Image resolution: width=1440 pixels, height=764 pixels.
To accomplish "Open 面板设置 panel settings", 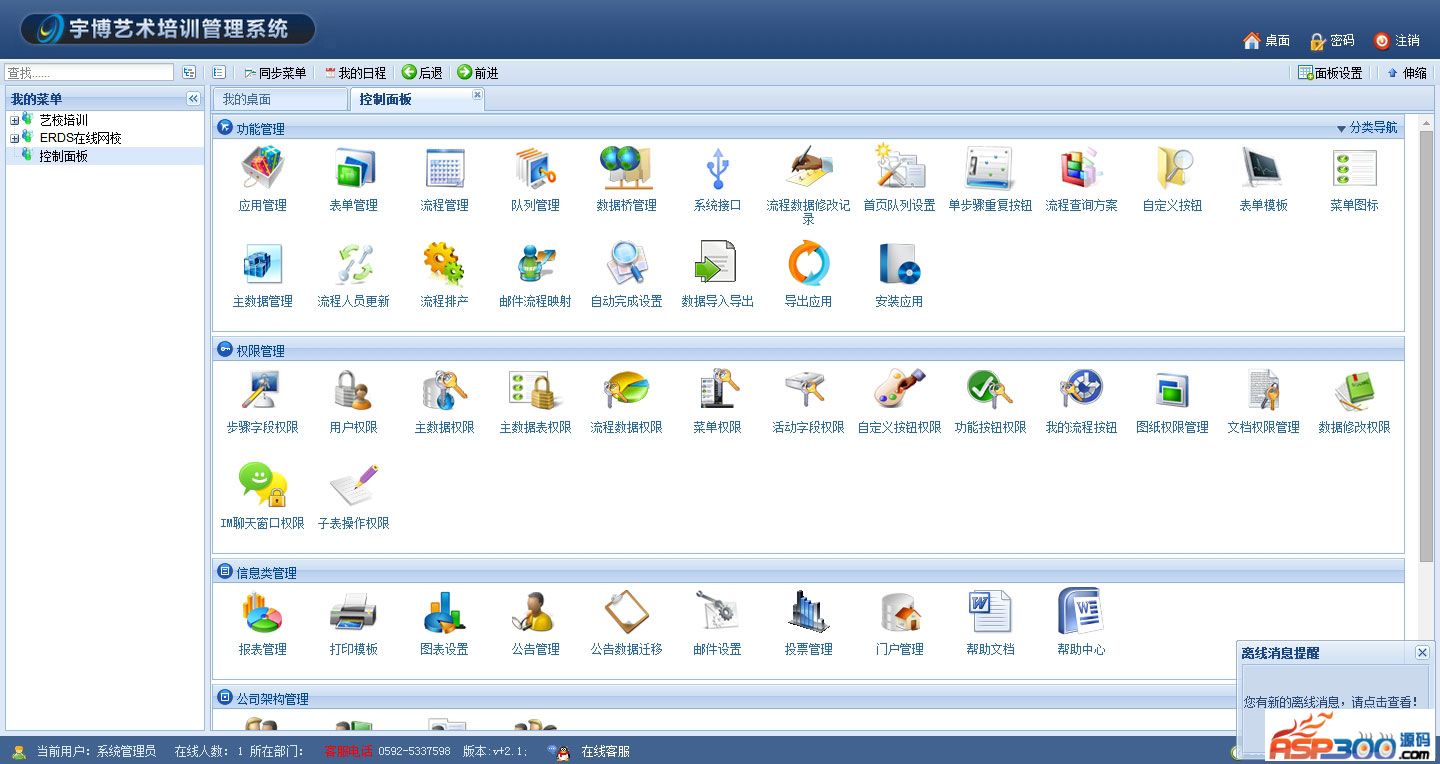I will click(1330, 73).
